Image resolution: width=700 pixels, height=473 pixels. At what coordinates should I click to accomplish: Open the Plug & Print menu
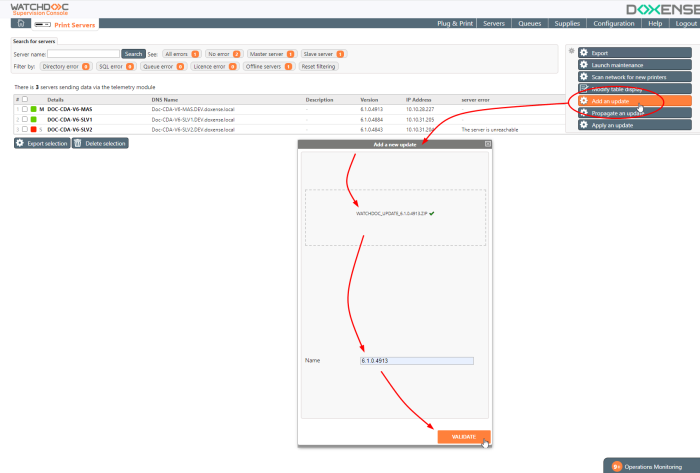coord(455,22)
